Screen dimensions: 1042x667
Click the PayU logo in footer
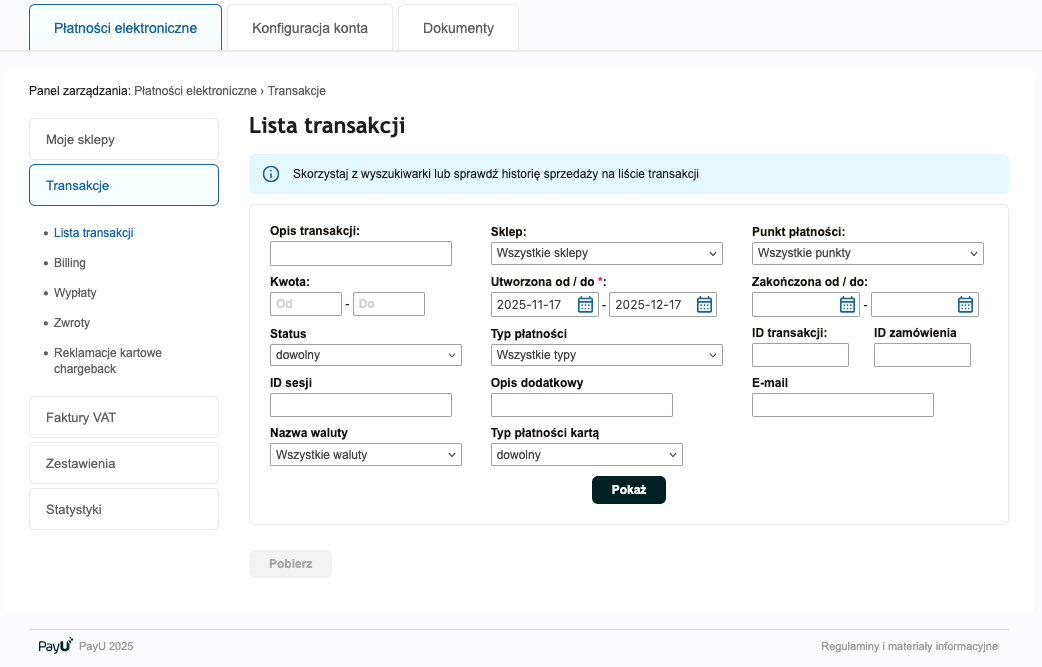point(55,646)
